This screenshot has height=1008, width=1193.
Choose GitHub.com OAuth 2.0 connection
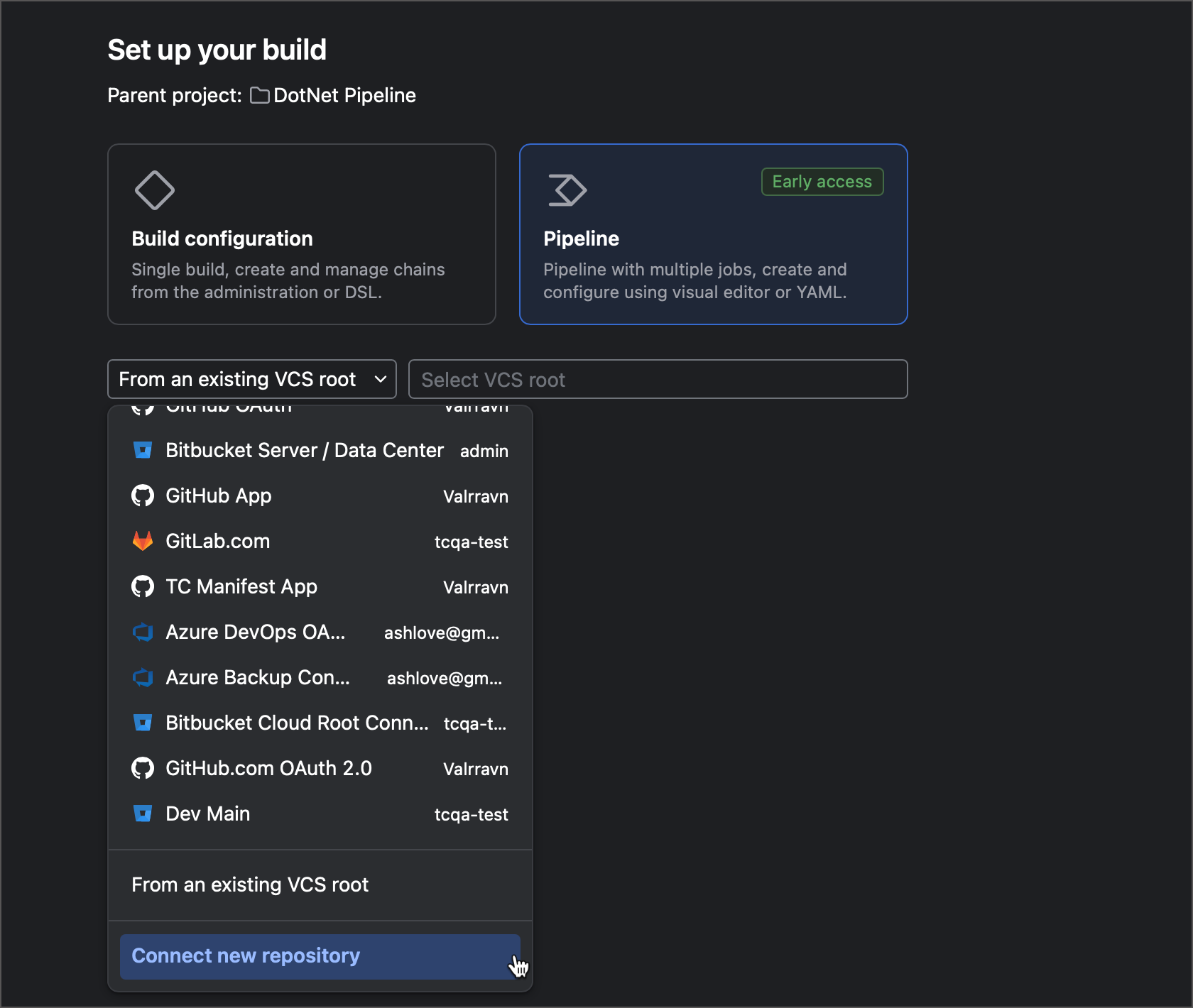268,768
